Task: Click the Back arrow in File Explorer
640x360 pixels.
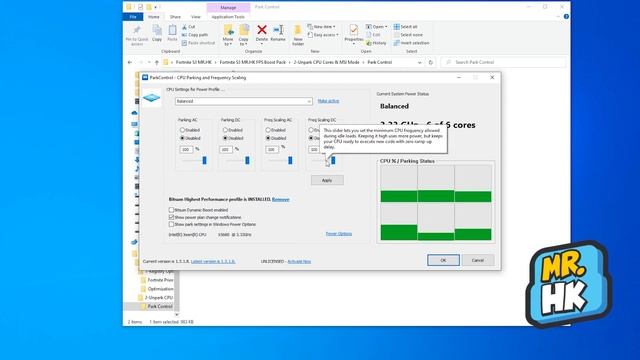Action: (x=130, y=62)
